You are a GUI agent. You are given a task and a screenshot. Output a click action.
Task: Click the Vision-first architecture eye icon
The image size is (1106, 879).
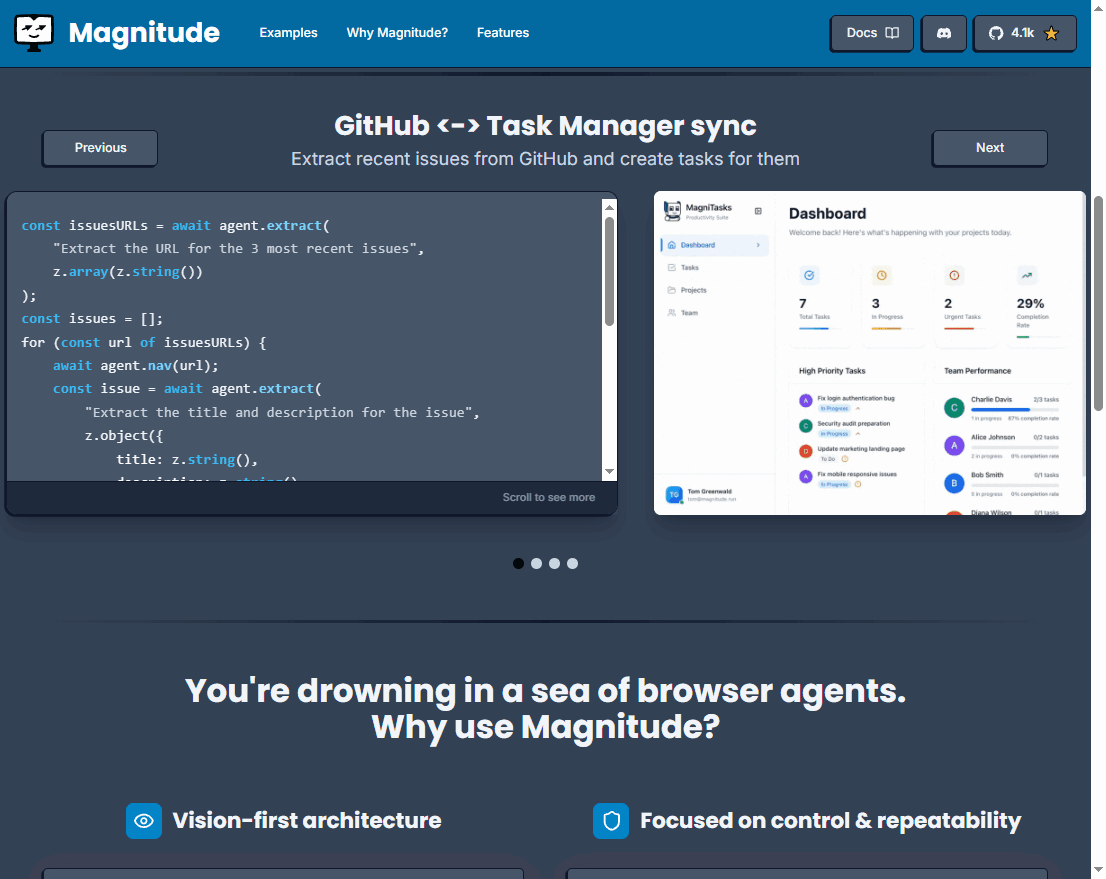coord(144,821)
